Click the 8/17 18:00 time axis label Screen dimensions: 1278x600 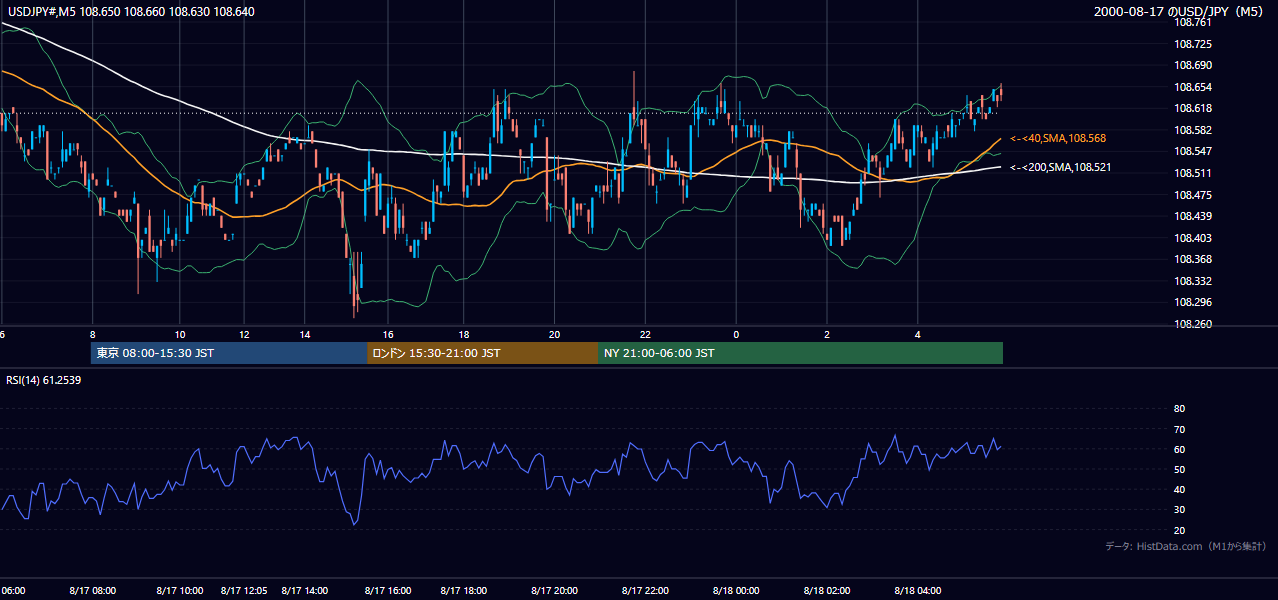[462, 591]
